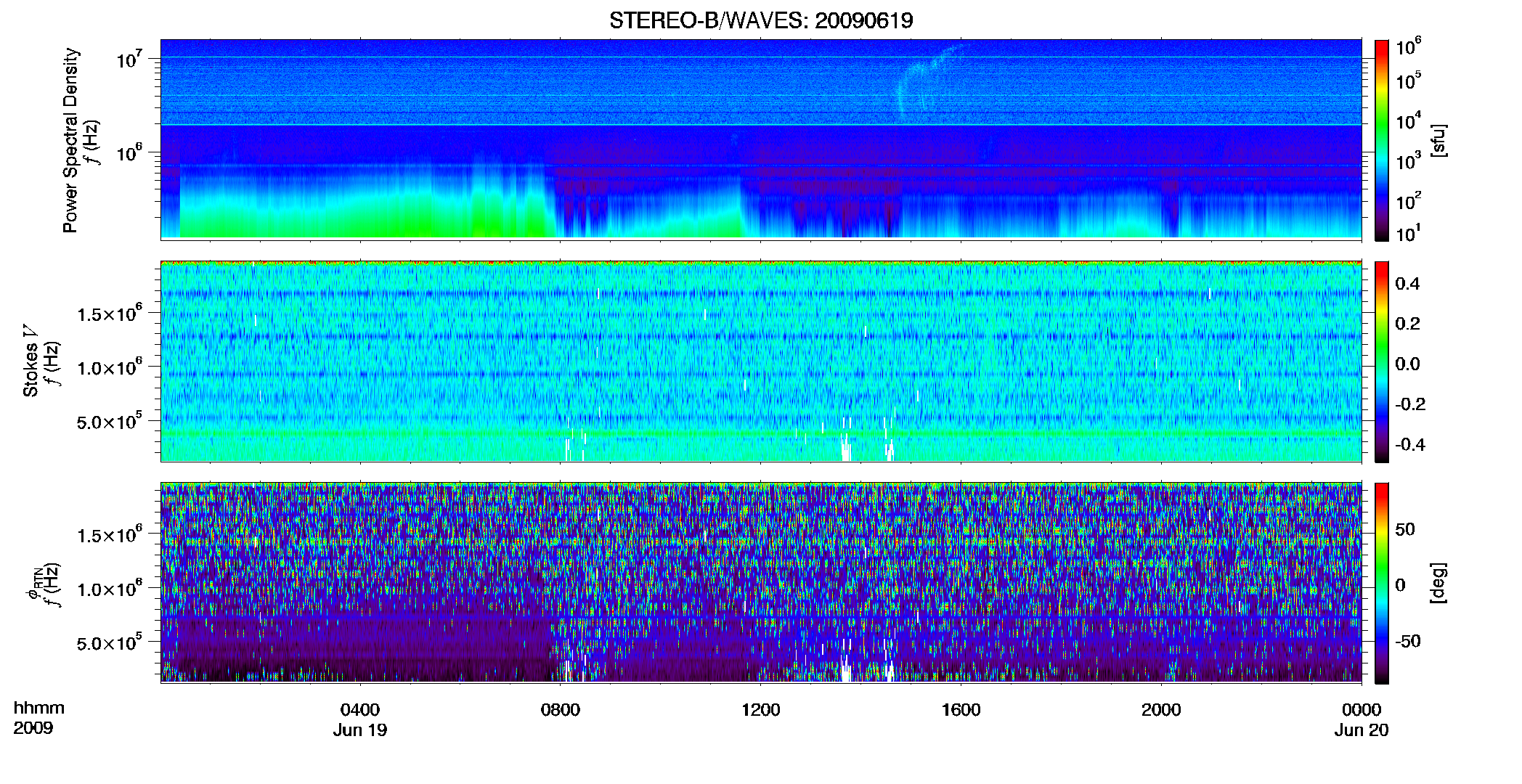Click the -50 label on the degrees color bar
Viewport: 1522px width, 784px height.
[x=1408, y=641]
